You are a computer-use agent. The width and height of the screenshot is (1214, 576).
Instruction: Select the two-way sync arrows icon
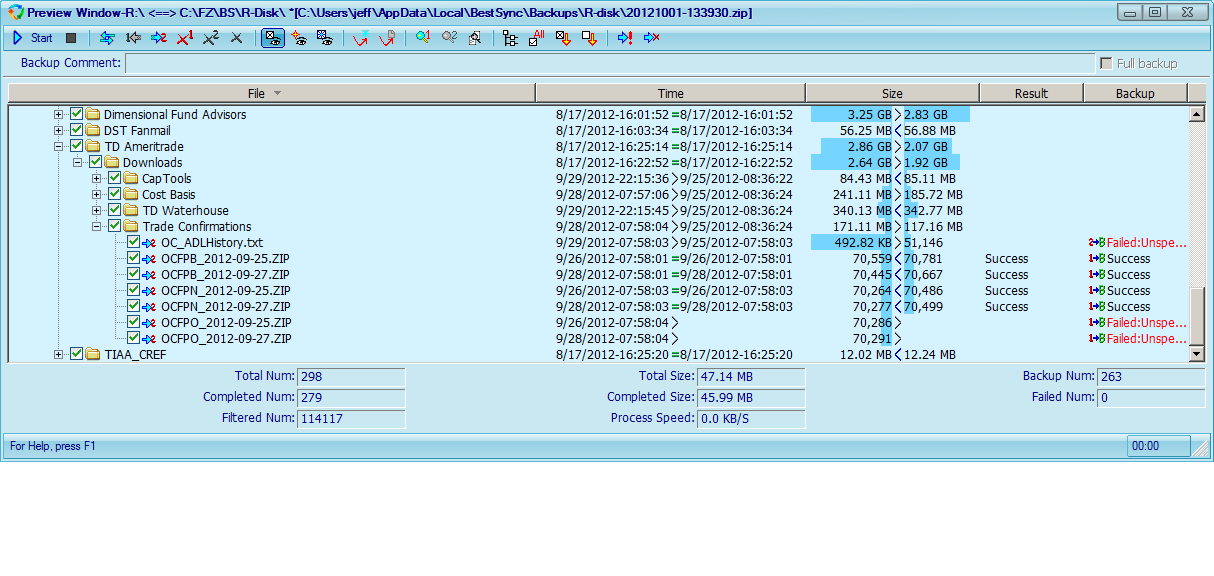107,38
